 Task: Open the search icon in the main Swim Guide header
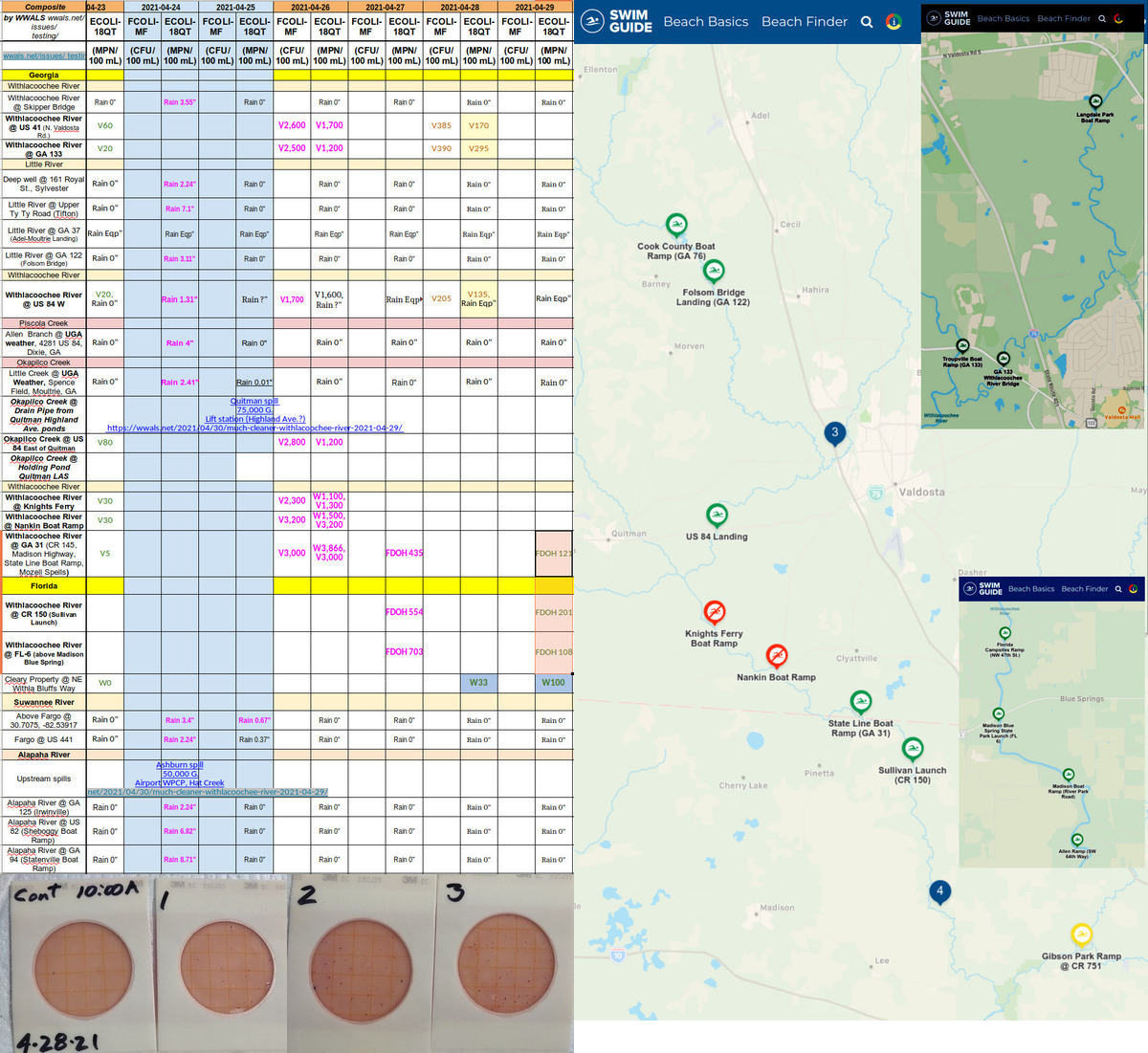(x=867, y=22)
